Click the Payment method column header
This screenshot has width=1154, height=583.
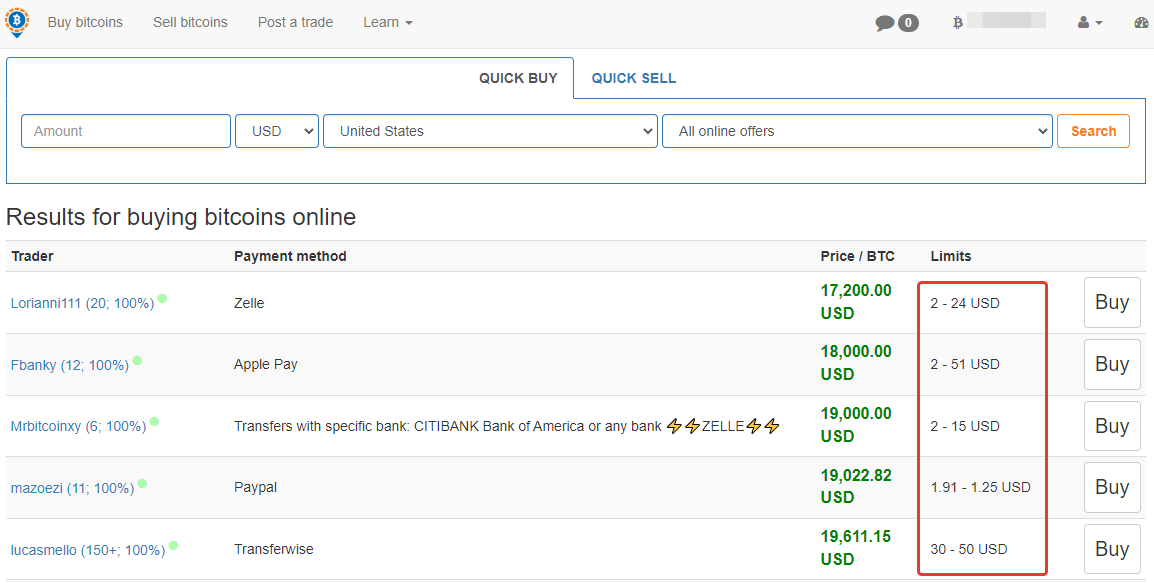click(290, 256)
